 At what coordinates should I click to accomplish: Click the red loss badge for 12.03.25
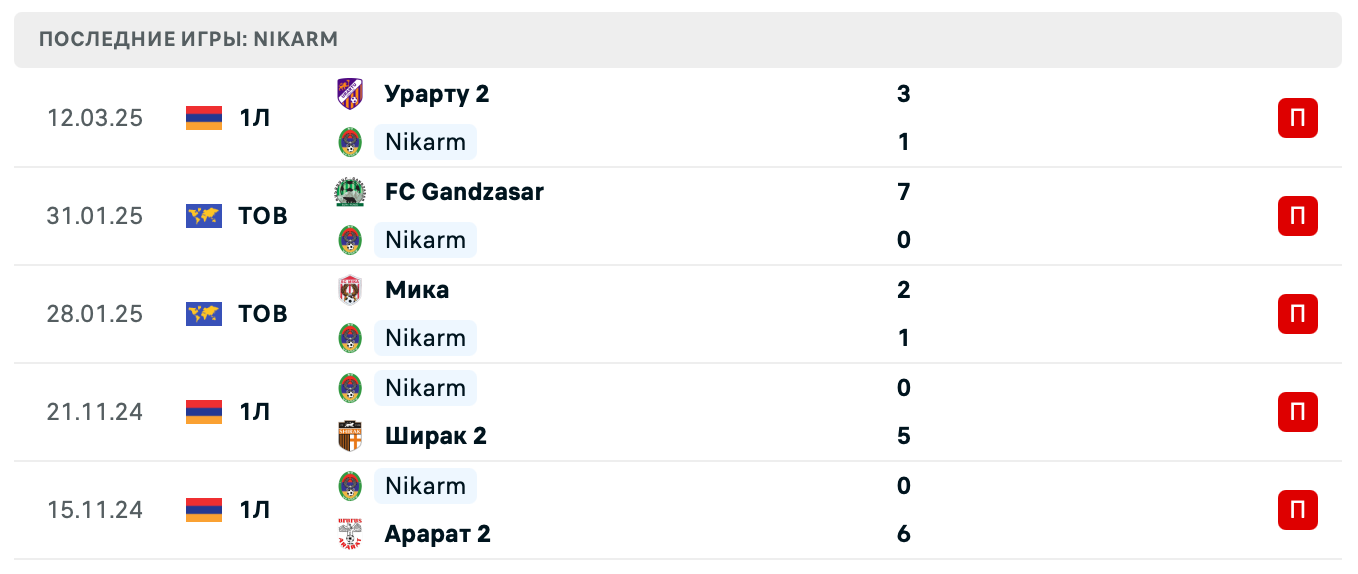click(1297, 118)
